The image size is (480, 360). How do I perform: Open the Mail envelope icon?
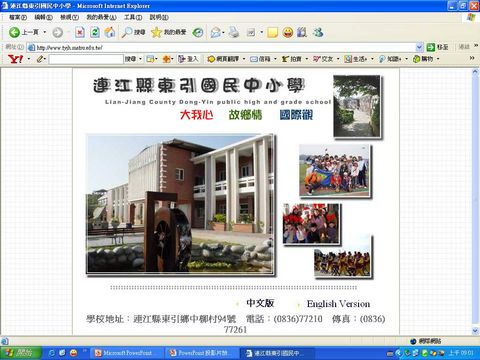pyautogui.click(x=215, y=32)
